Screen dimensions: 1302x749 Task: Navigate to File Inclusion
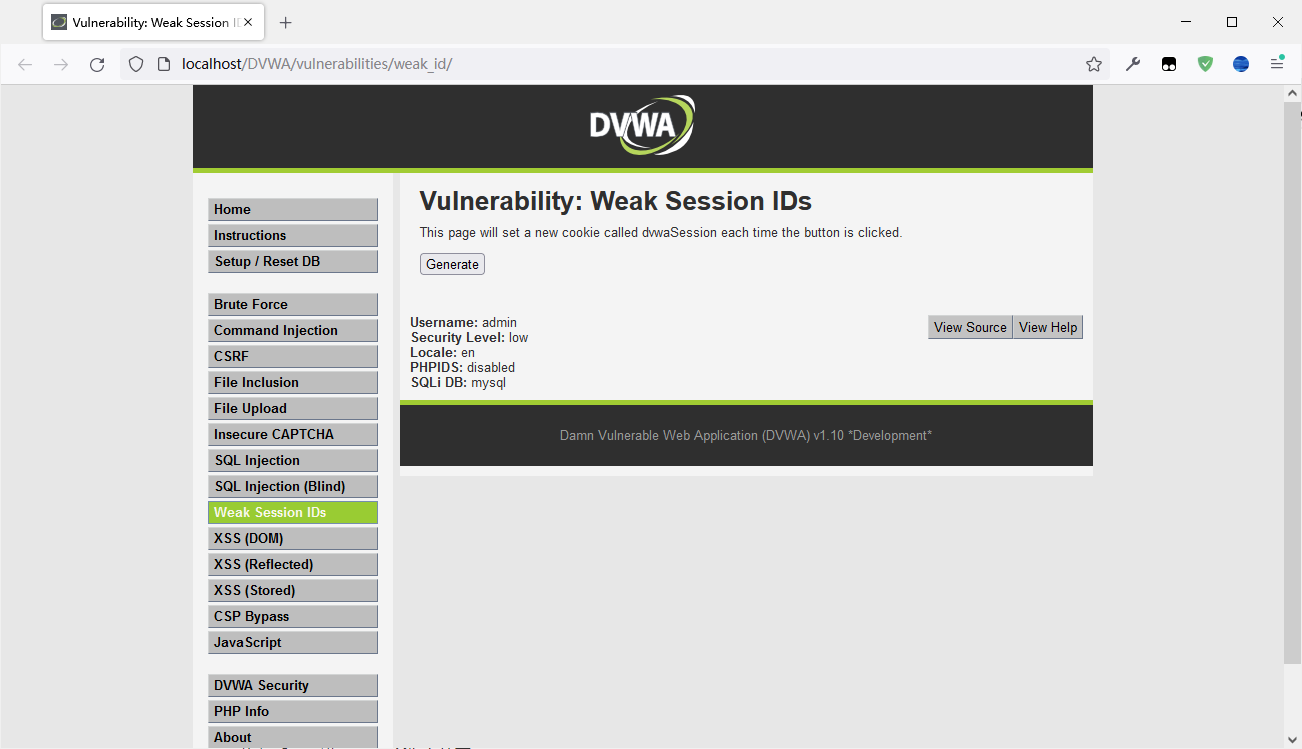(x=293, y=382)
